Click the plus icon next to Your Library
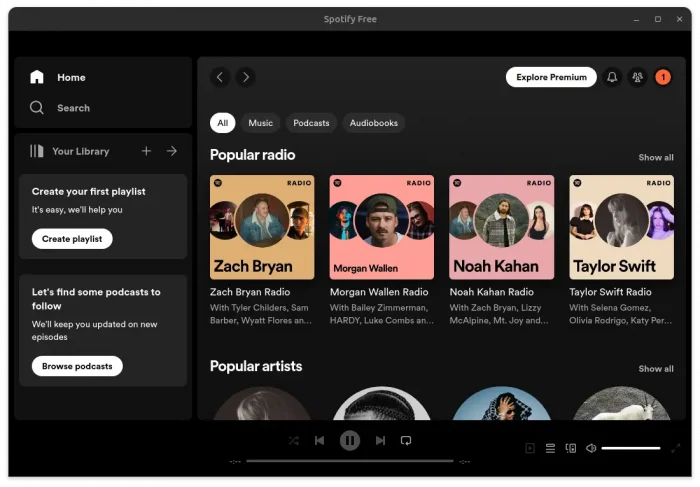This screenshot has width=700, height=487. (x=146, y=151)
